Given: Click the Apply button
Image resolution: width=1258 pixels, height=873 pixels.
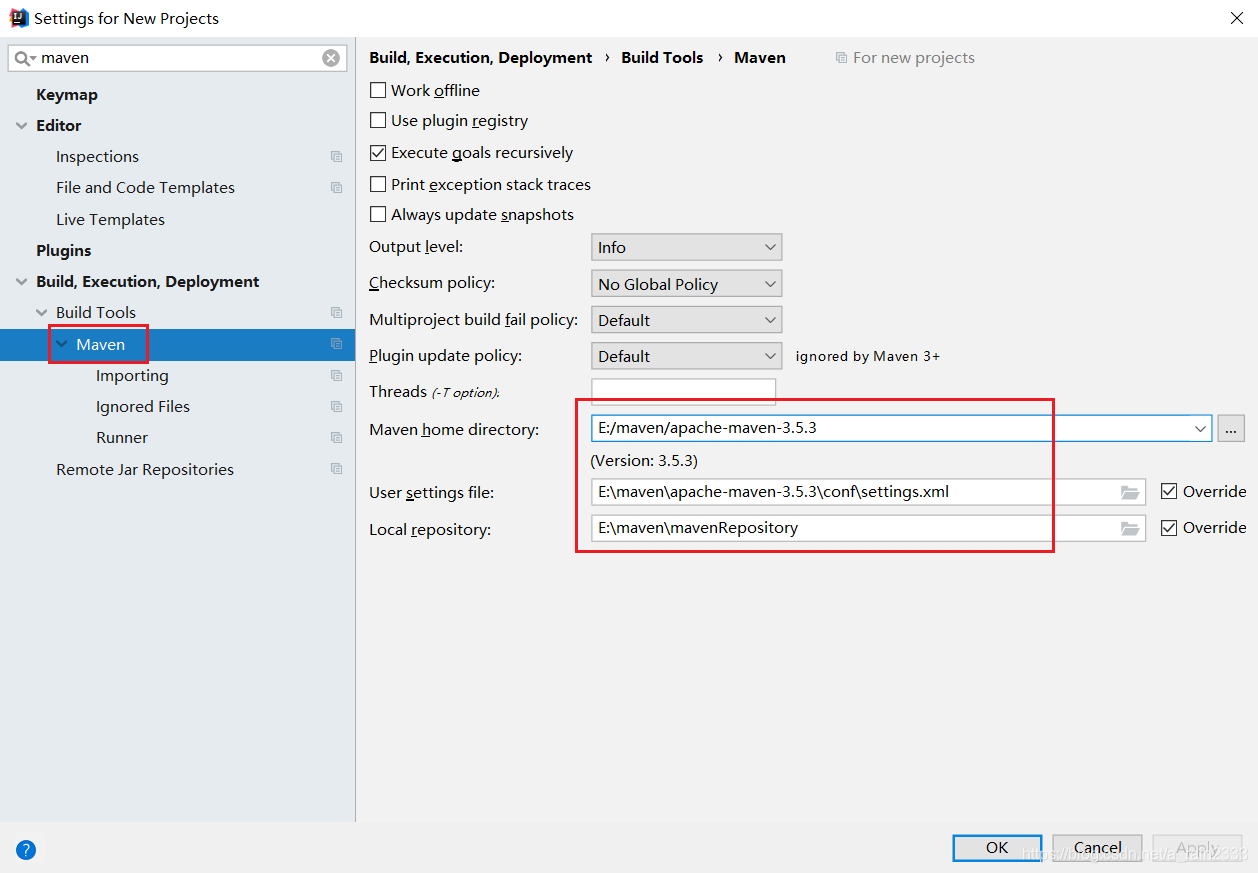Looking at the screenshot, I should [x=1197, y=848].
